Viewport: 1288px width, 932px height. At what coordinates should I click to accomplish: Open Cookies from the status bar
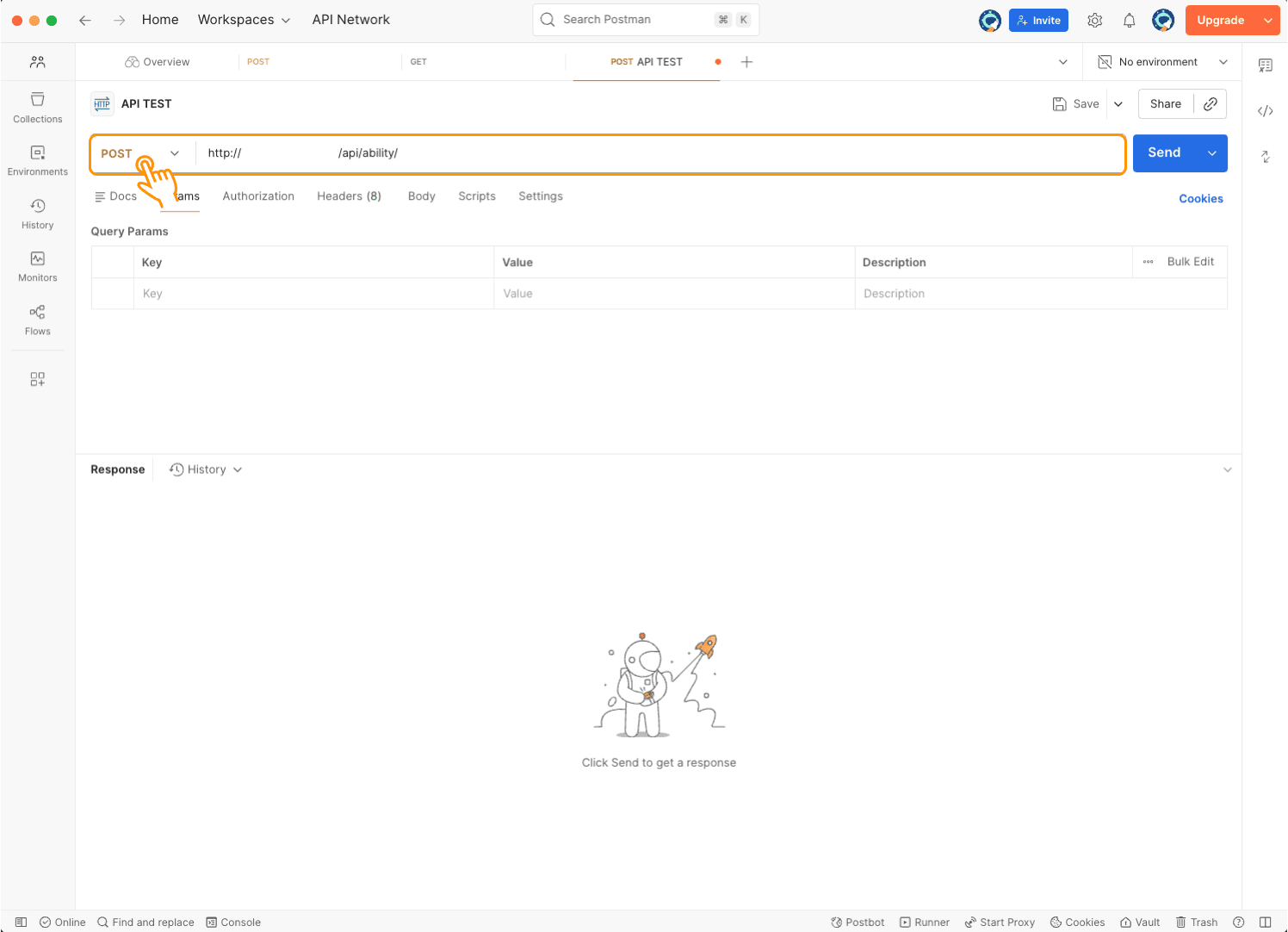click(1077, 922)
